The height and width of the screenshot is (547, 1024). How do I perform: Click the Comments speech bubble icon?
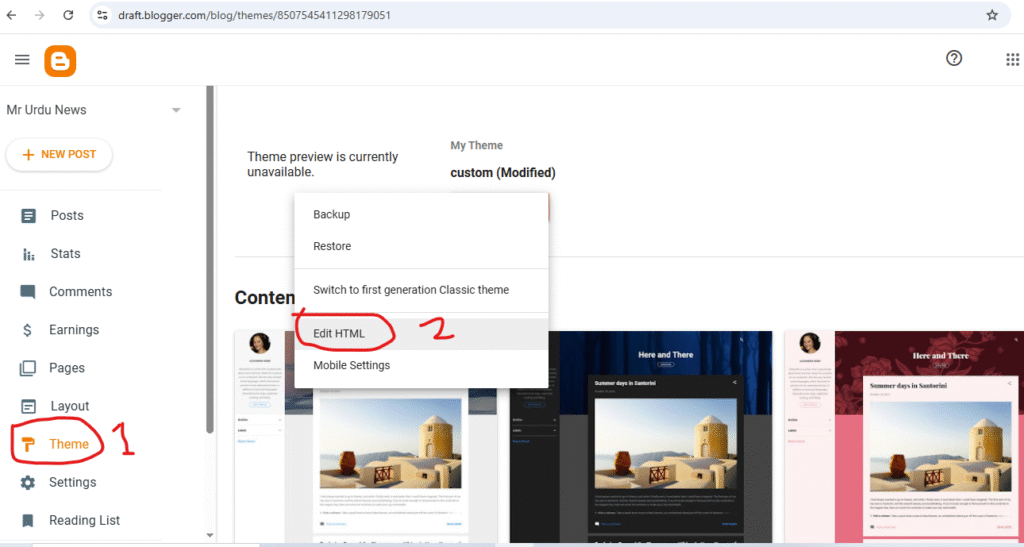point(27,292)
